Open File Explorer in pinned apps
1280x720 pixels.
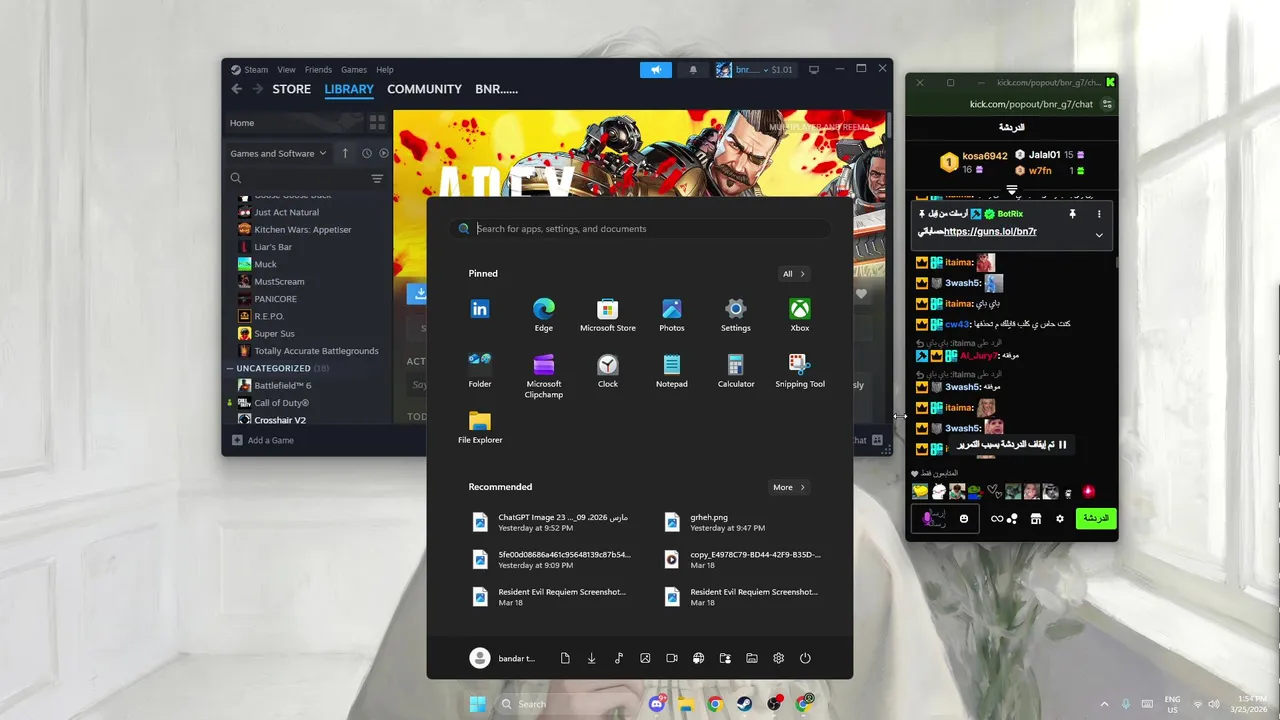(480, 427)
